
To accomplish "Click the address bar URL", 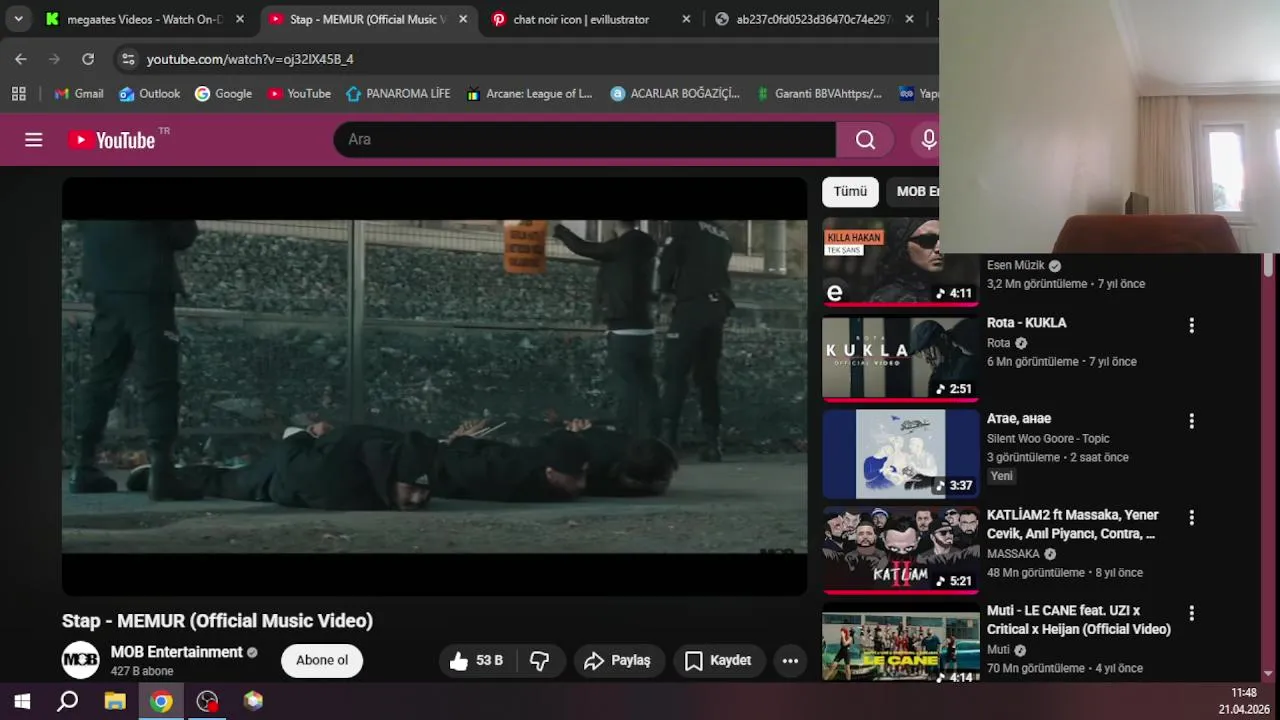I will 250,59.
